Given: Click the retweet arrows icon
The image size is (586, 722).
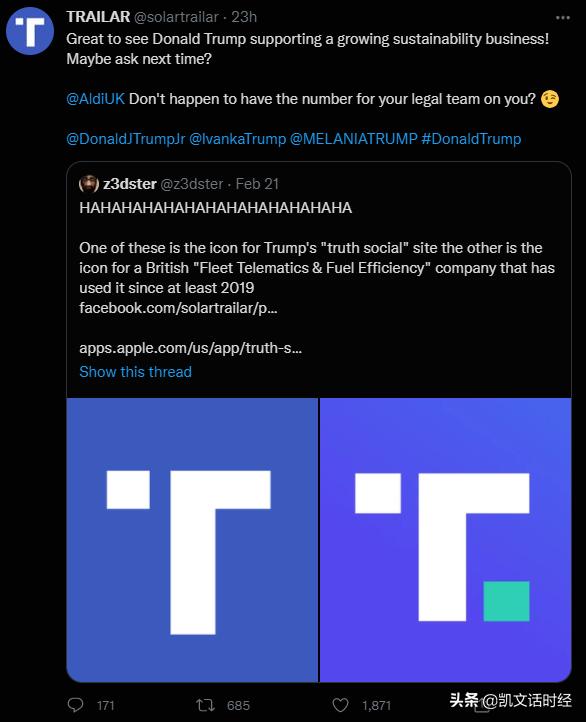Looking at the screenshot, I should (x=205, y=705).
